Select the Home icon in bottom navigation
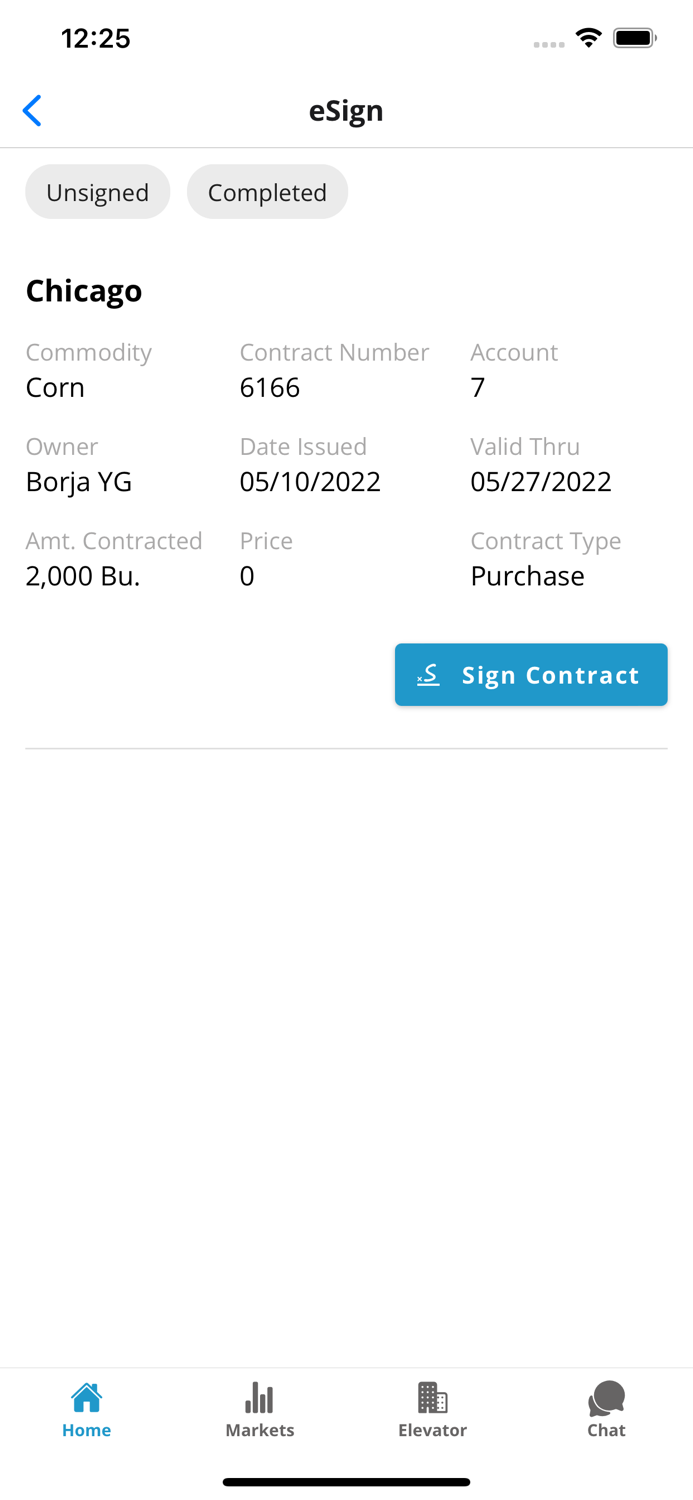Image resolution: width=693 pixels, height=1500 pixels. coord(86,1399)
